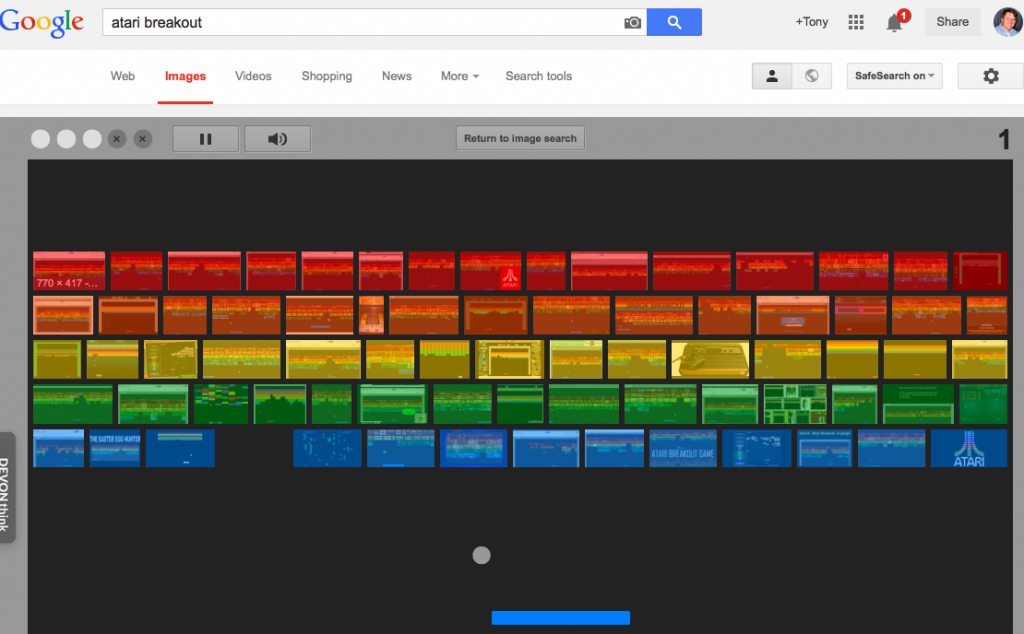Viewport: 1024px width, 634px height.
Task: Open the Google apps grid
Action: point(855,21)
